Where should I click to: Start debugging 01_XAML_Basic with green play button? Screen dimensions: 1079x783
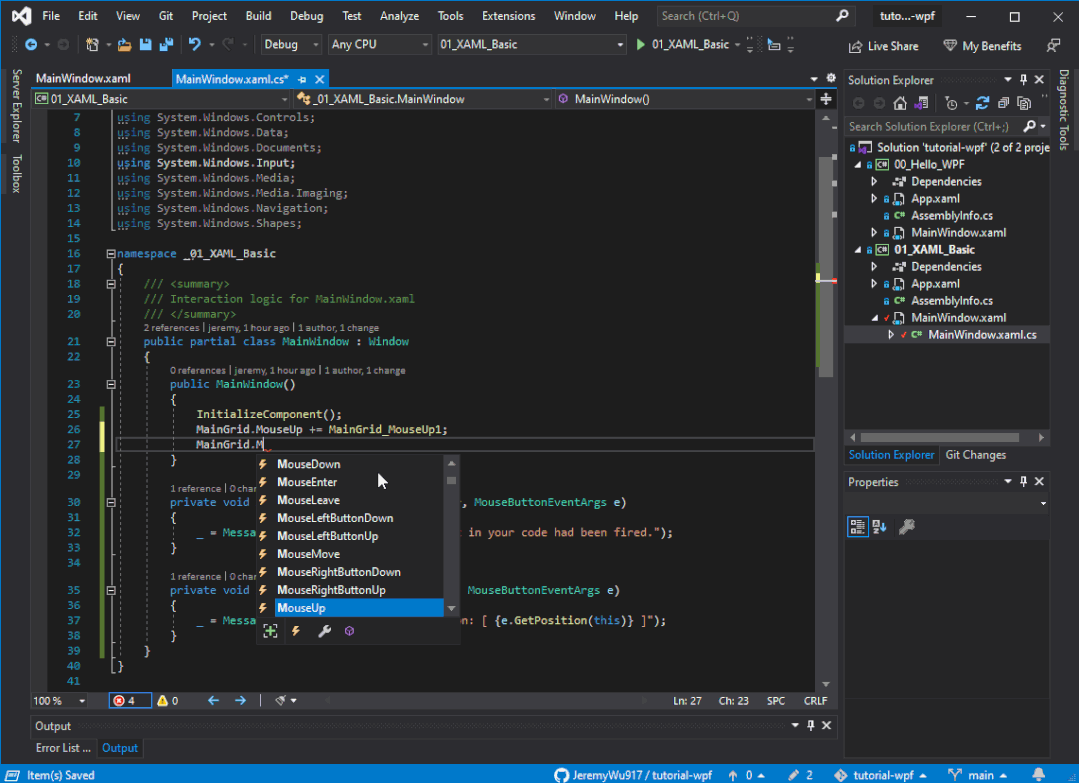641,45
